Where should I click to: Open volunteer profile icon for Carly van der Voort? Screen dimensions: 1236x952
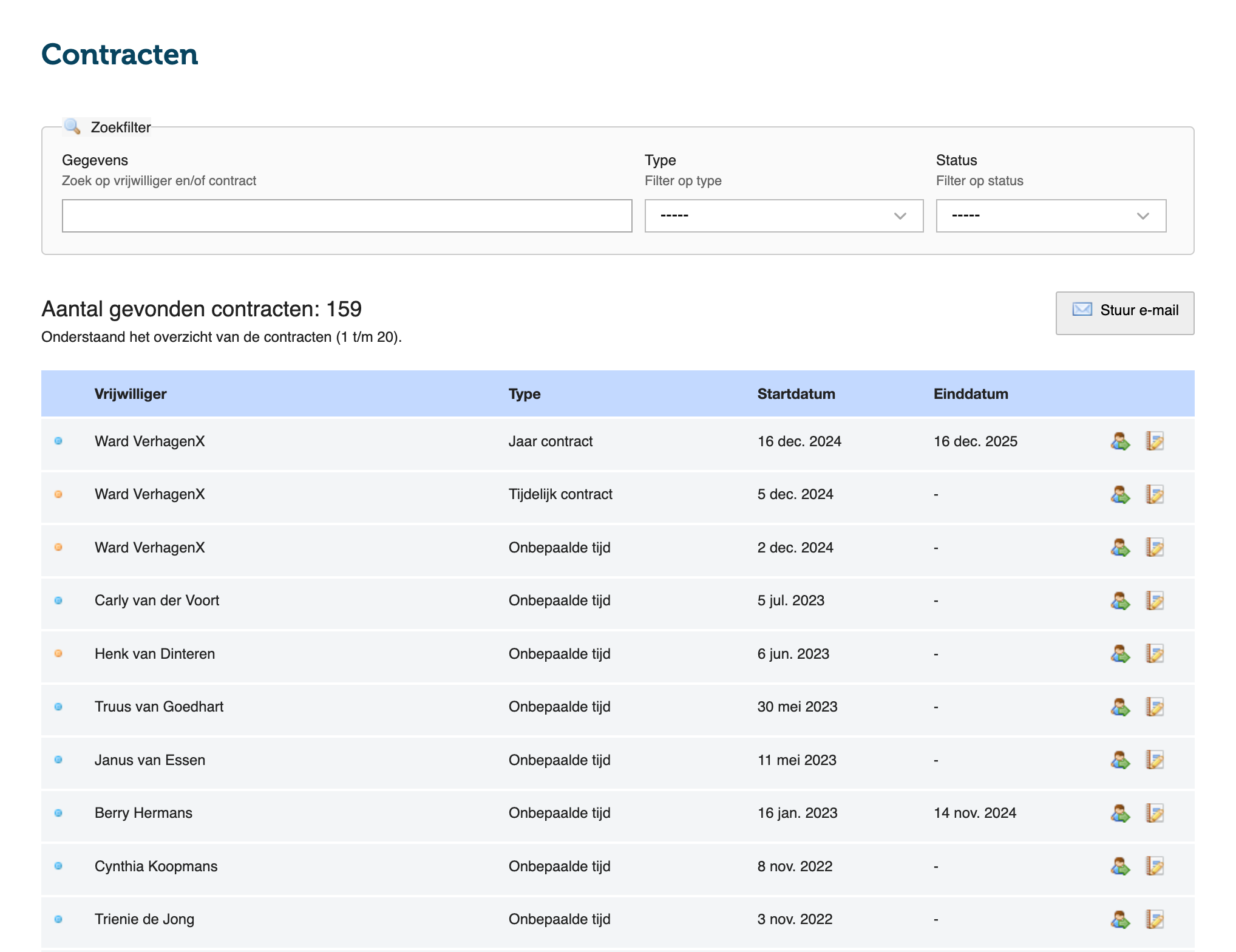pos(1120,601)
